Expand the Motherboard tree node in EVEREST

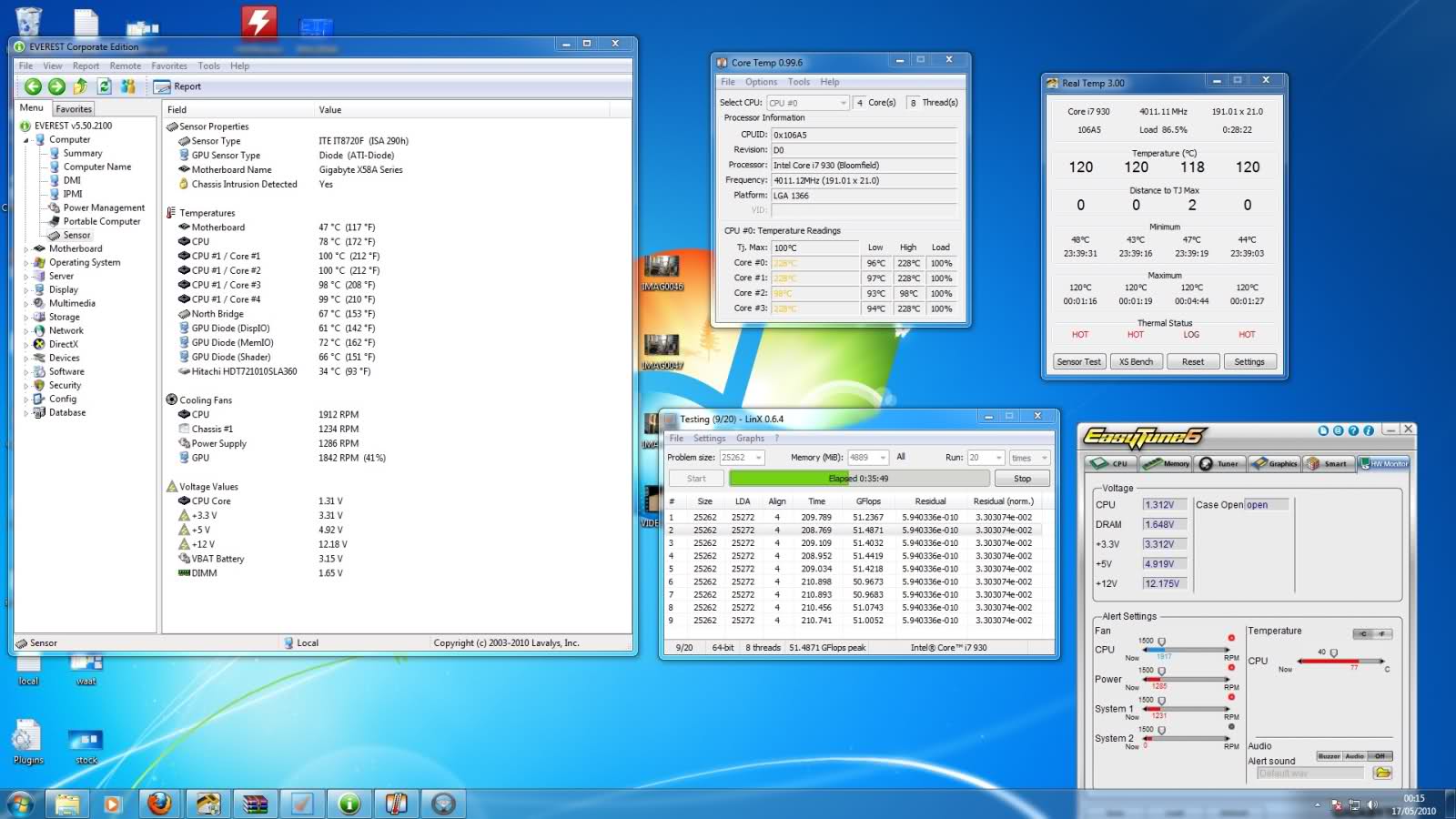click(x=25, y=248)
